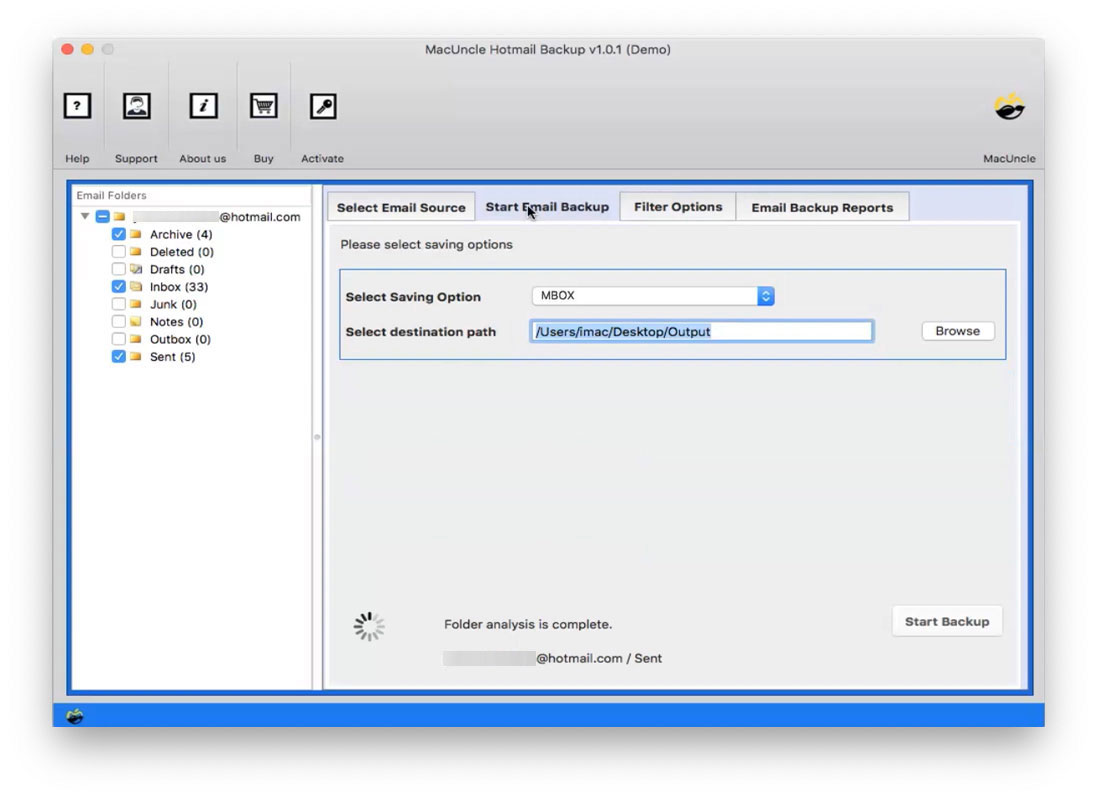Click the Archive folder icon
1096x799 pixels.
(x=136, y=234)
